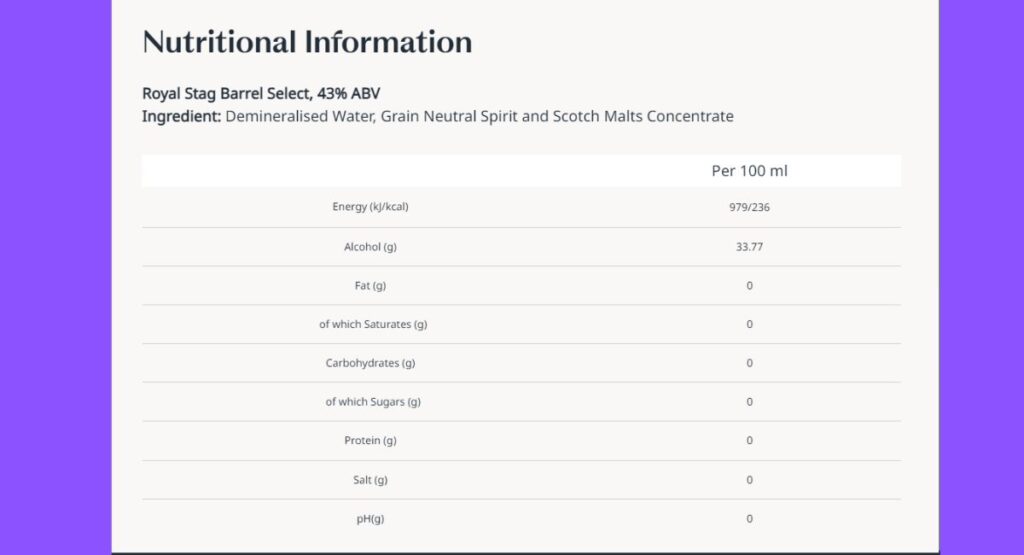Select the pH(g) row label
This screenshot has width=1024, height=555.
pyautogui.click(x=370, y=518)
